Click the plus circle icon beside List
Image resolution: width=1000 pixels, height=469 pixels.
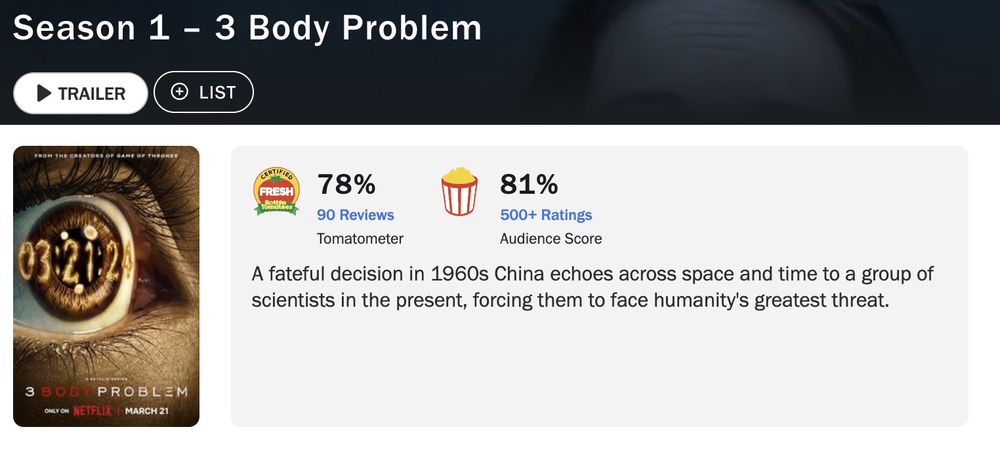(180, 92)
